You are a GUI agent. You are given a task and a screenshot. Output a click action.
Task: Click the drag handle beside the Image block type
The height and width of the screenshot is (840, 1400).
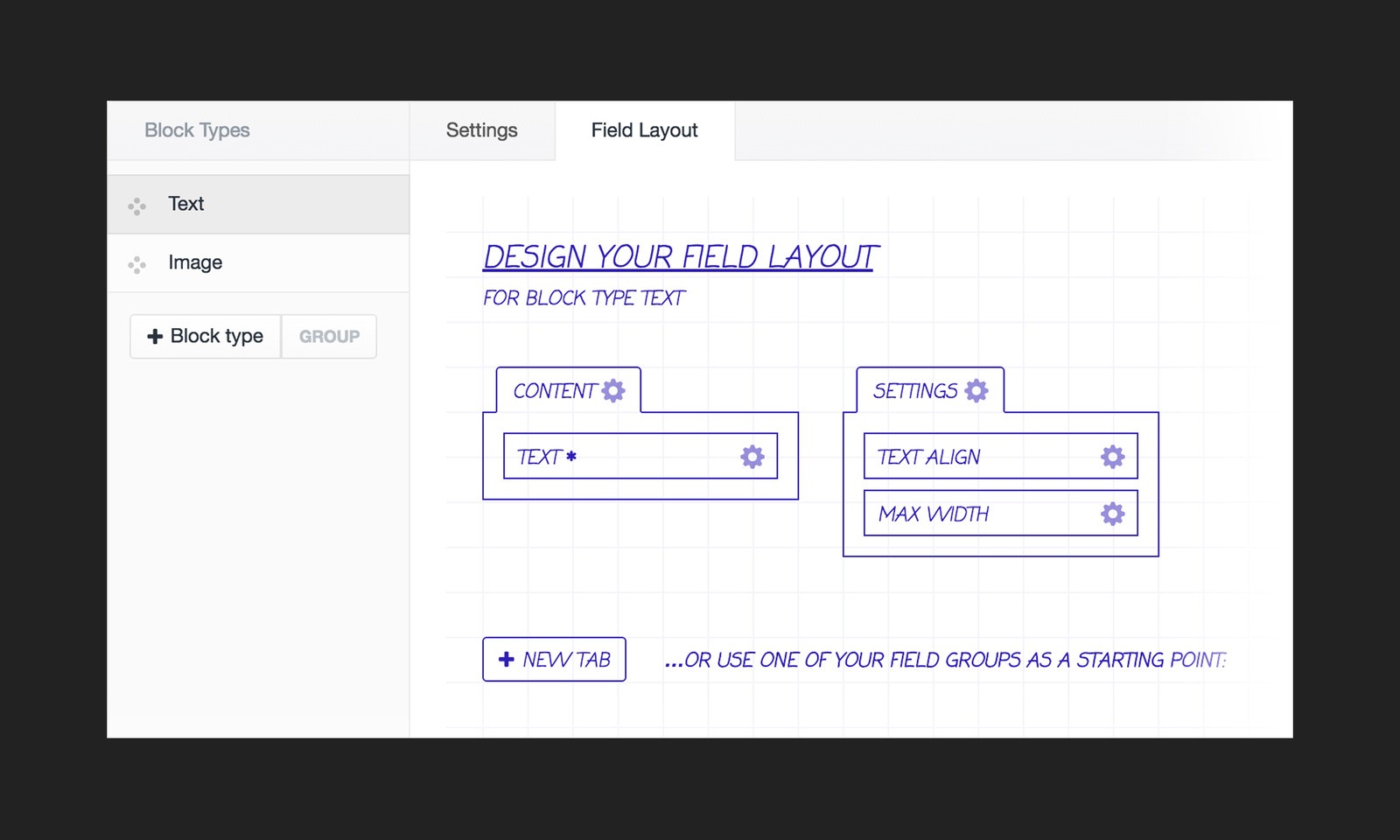coord(136,262)
